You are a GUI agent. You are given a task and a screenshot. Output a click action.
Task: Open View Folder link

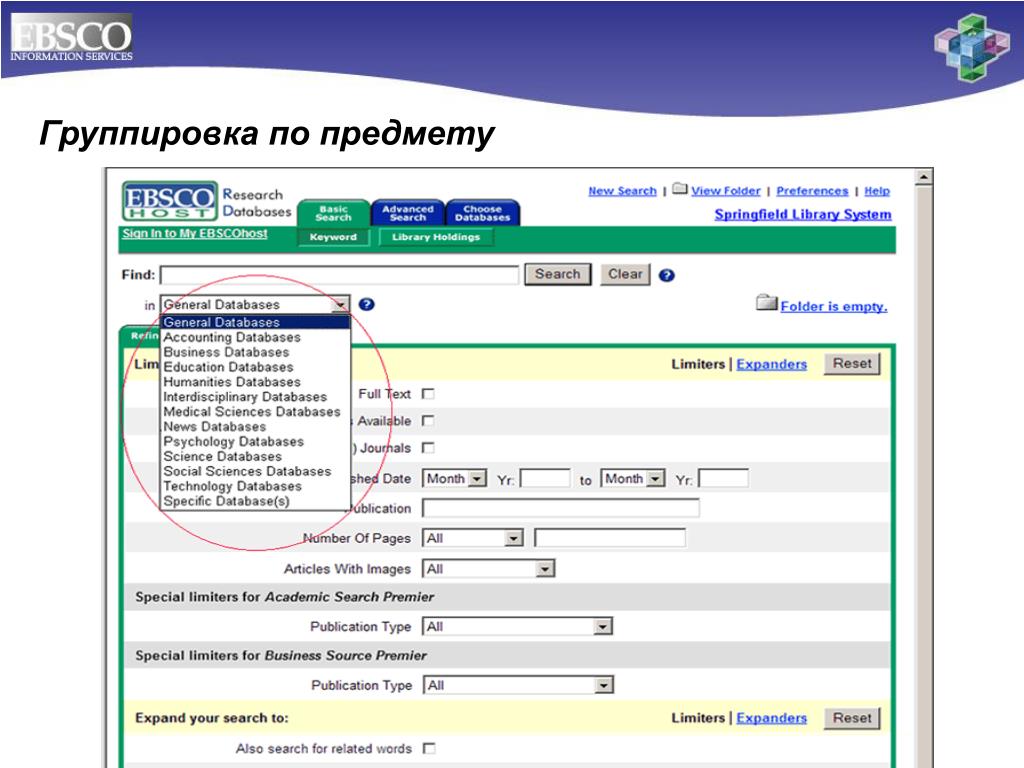point(726,191)
